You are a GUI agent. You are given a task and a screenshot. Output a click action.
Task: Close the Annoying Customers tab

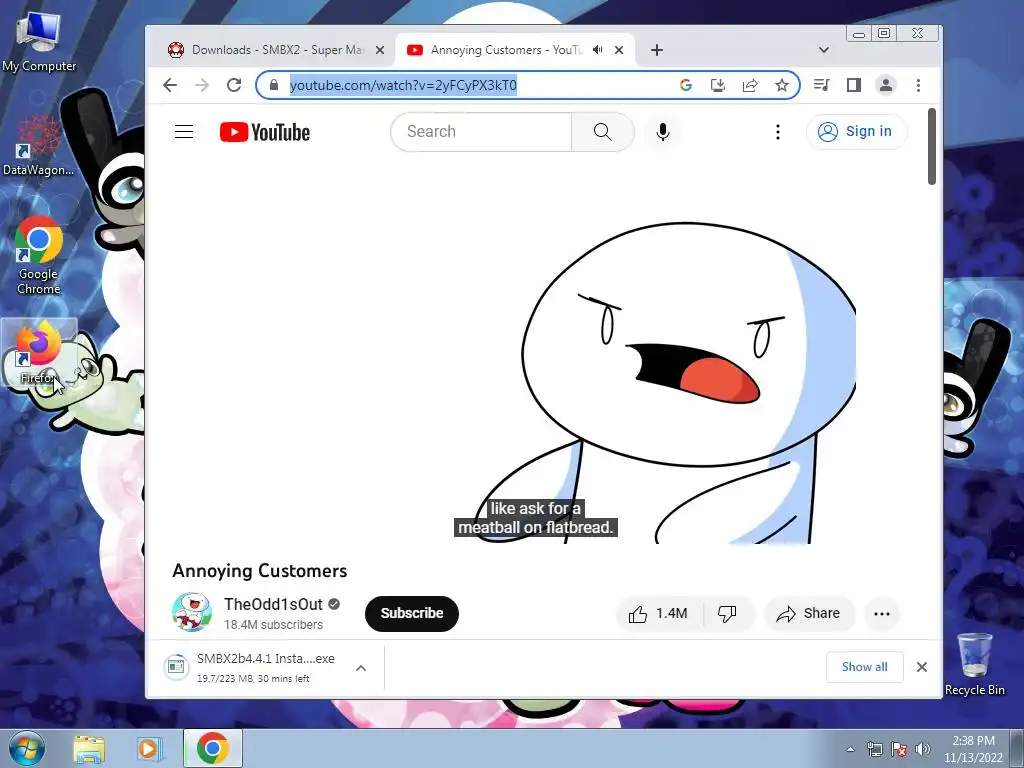pyautogui.click(x=619, y=50)
